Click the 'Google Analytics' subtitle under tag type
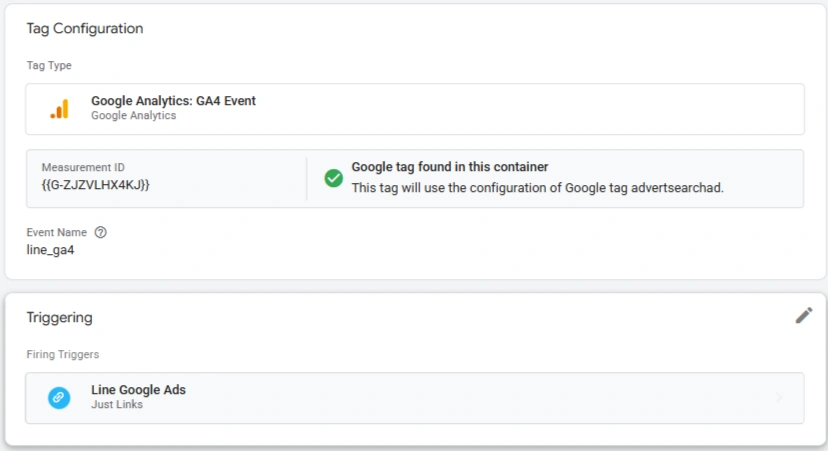 coord(134,116)
